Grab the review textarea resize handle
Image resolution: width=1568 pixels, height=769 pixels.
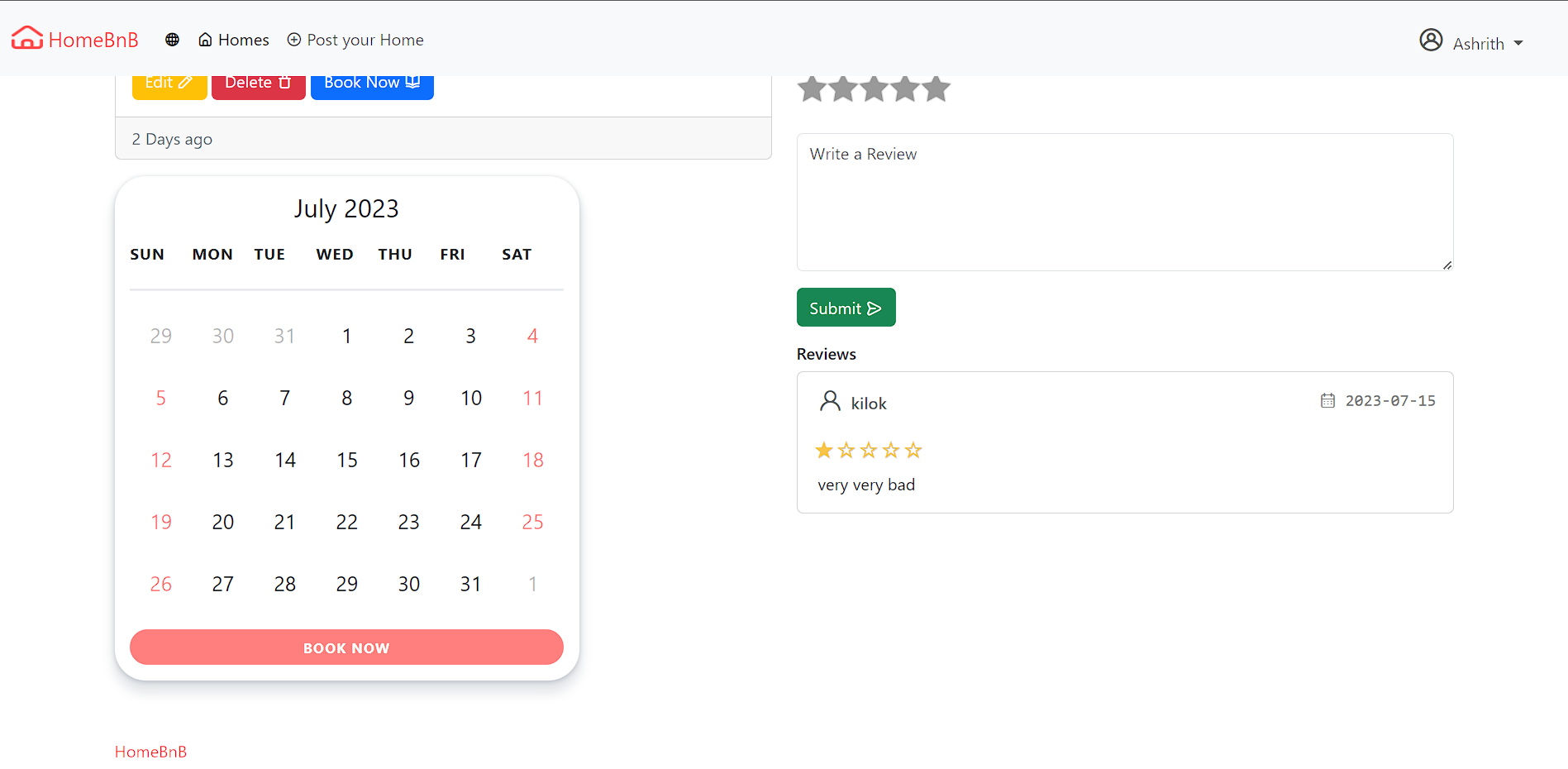(x=1447, y=265)
